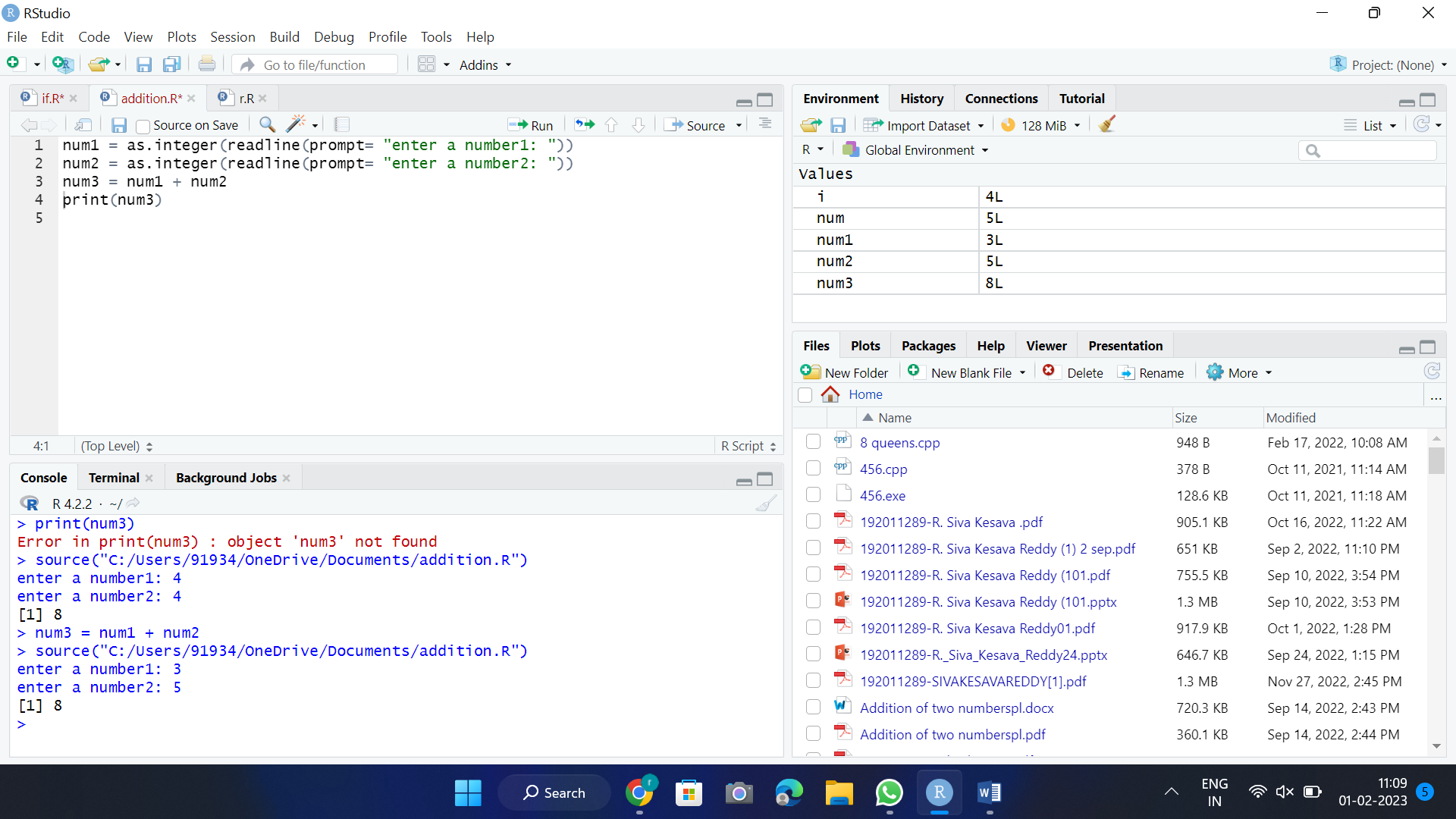Open the code tools magic wand icon
Image resolution: width=1456 pixels, height=819 pixels.
click(296, 124)
